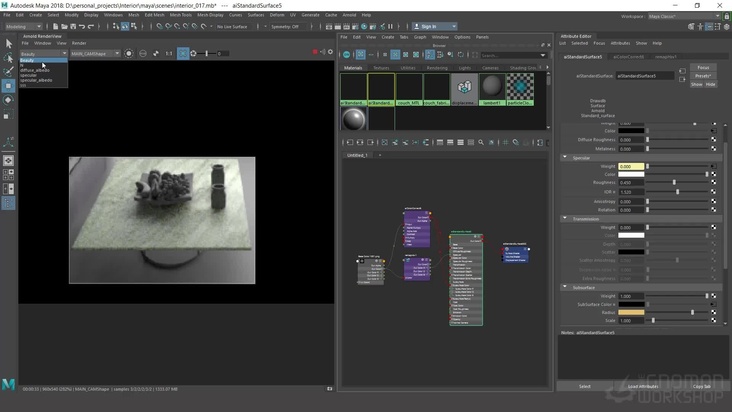This screenshot has height=412, width=732.
Task: Open the Symmetry: Off dropdown
Action: (x=289, y=27)
